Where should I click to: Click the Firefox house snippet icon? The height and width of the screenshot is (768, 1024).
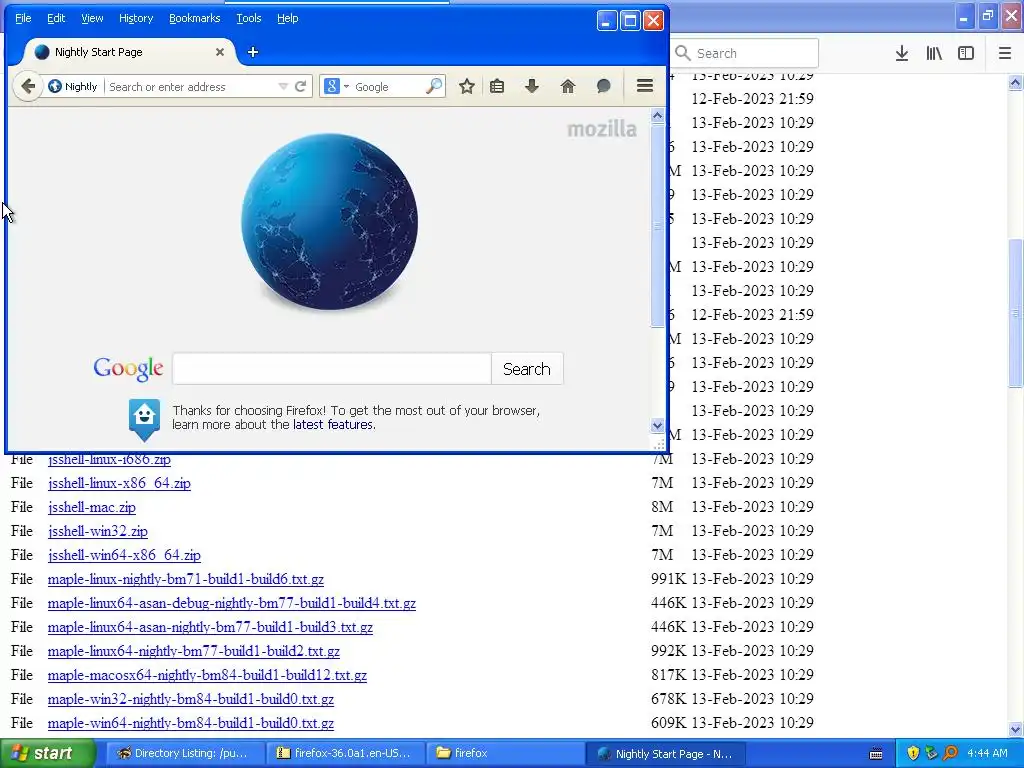144,419
